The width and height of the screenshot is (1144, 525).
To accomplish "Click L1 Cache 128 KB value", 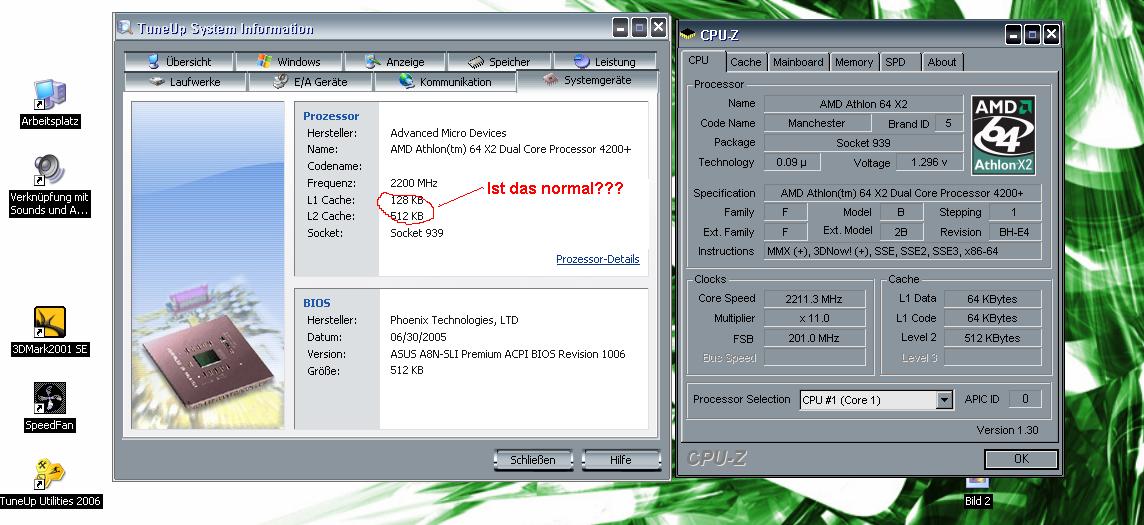I will click(406, 200).
